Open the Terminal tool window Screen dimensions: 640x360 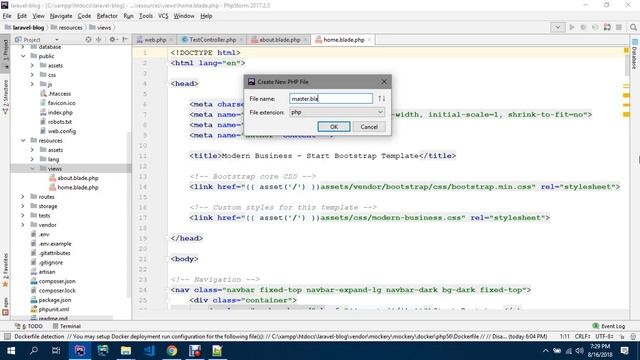point(67,326)
